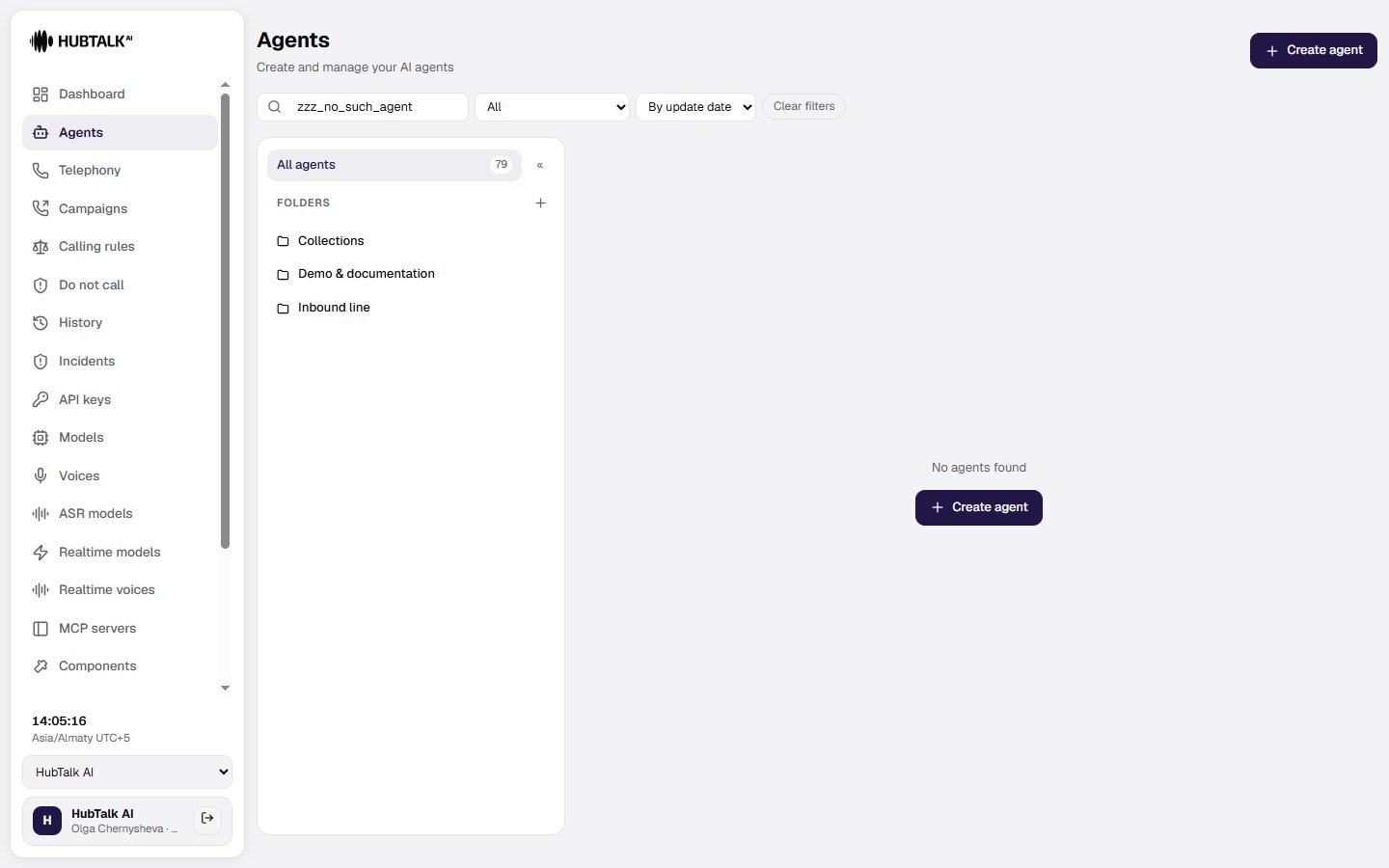Open Calling rules menu item
Viewport: 1389px width, 868px height.
point(120,247)
